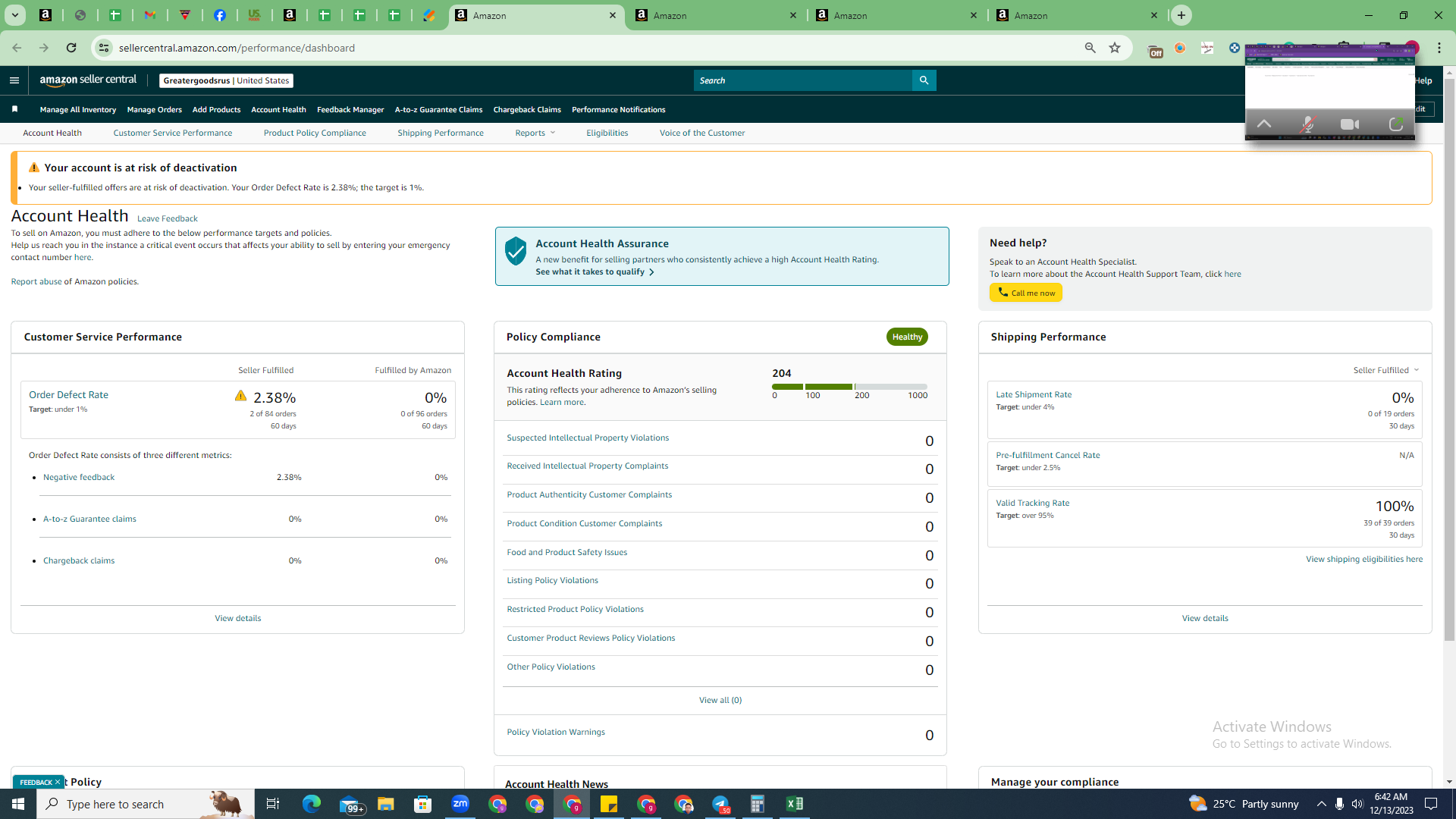1456x819 pixels.
Task: Open Calculator from the taskbar
Action: click(x=757, y=804)
